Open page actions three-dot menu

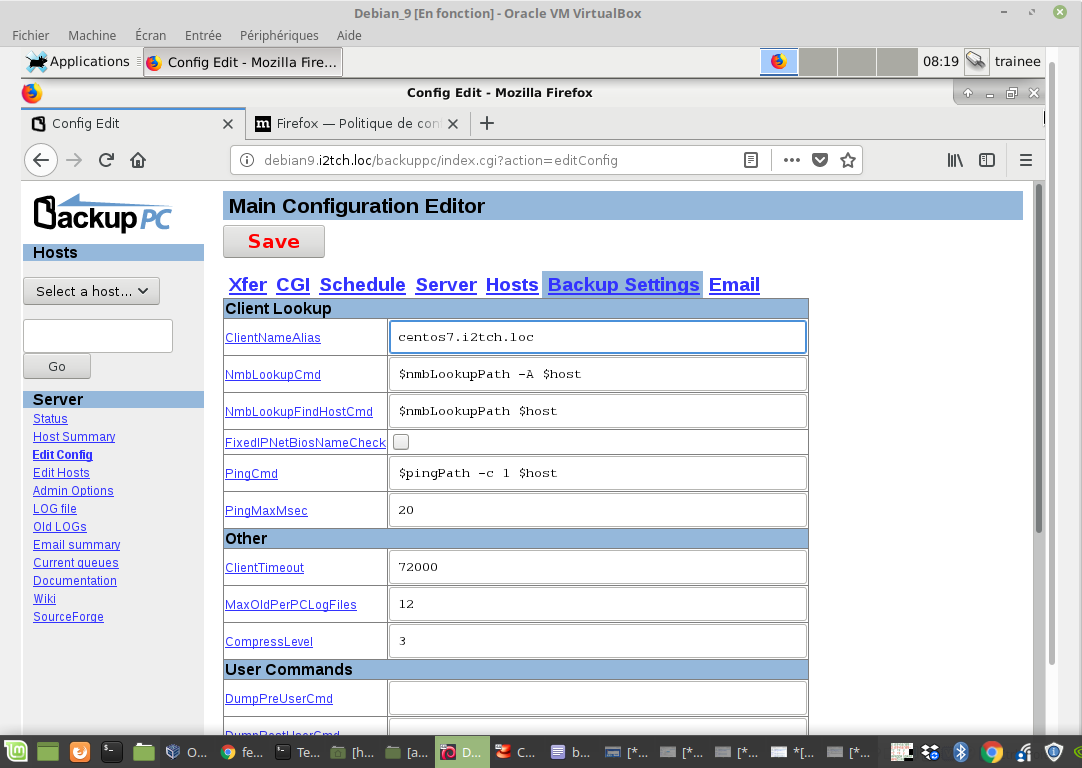792,160
